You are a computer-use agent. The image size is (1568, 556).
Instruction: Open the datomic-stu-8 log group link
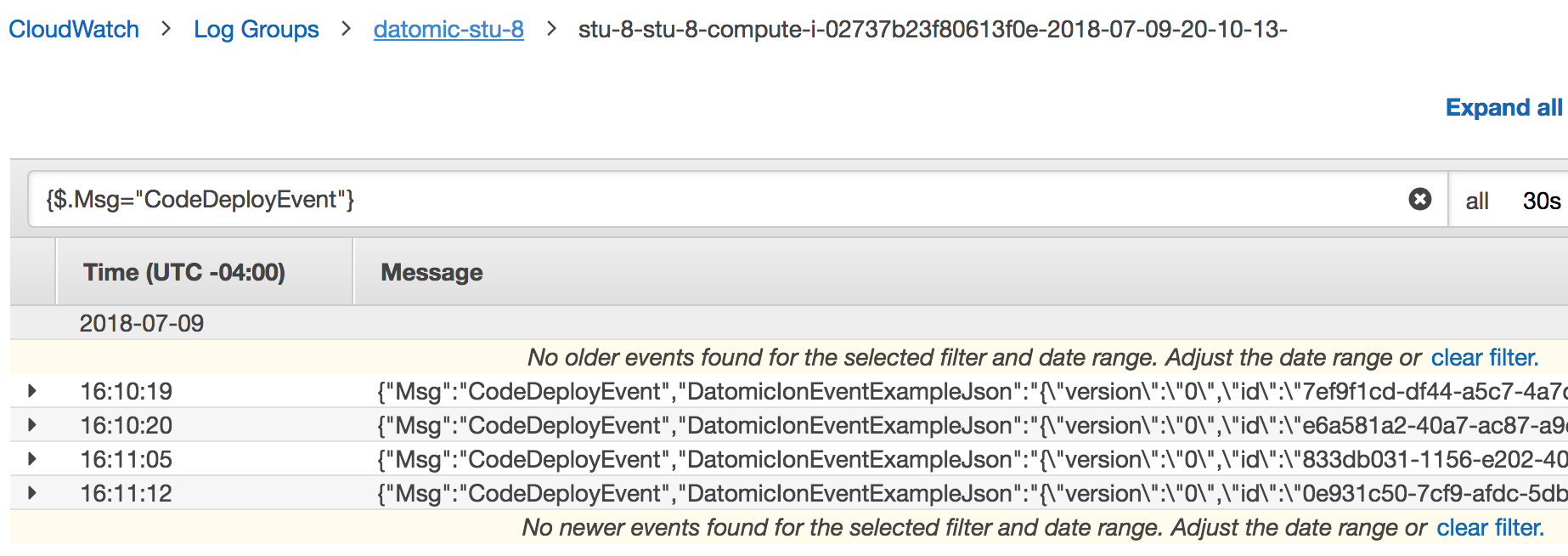tap(448, 29)
